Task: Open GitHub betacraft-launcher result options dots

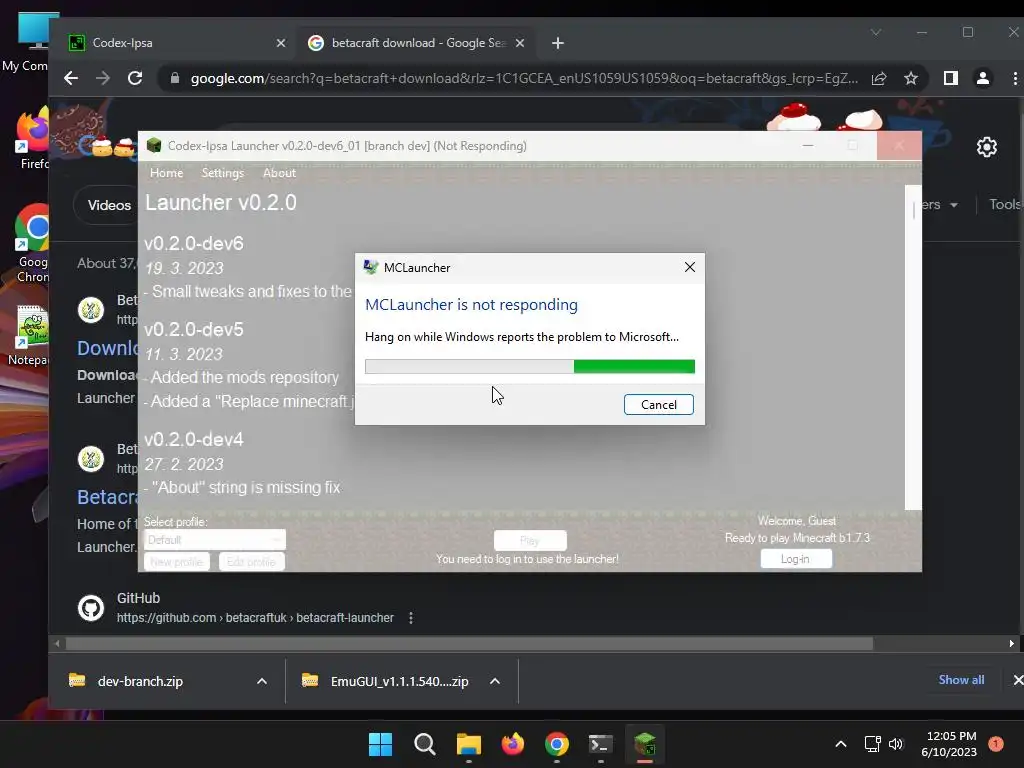Action: click(x=411, y=618)
